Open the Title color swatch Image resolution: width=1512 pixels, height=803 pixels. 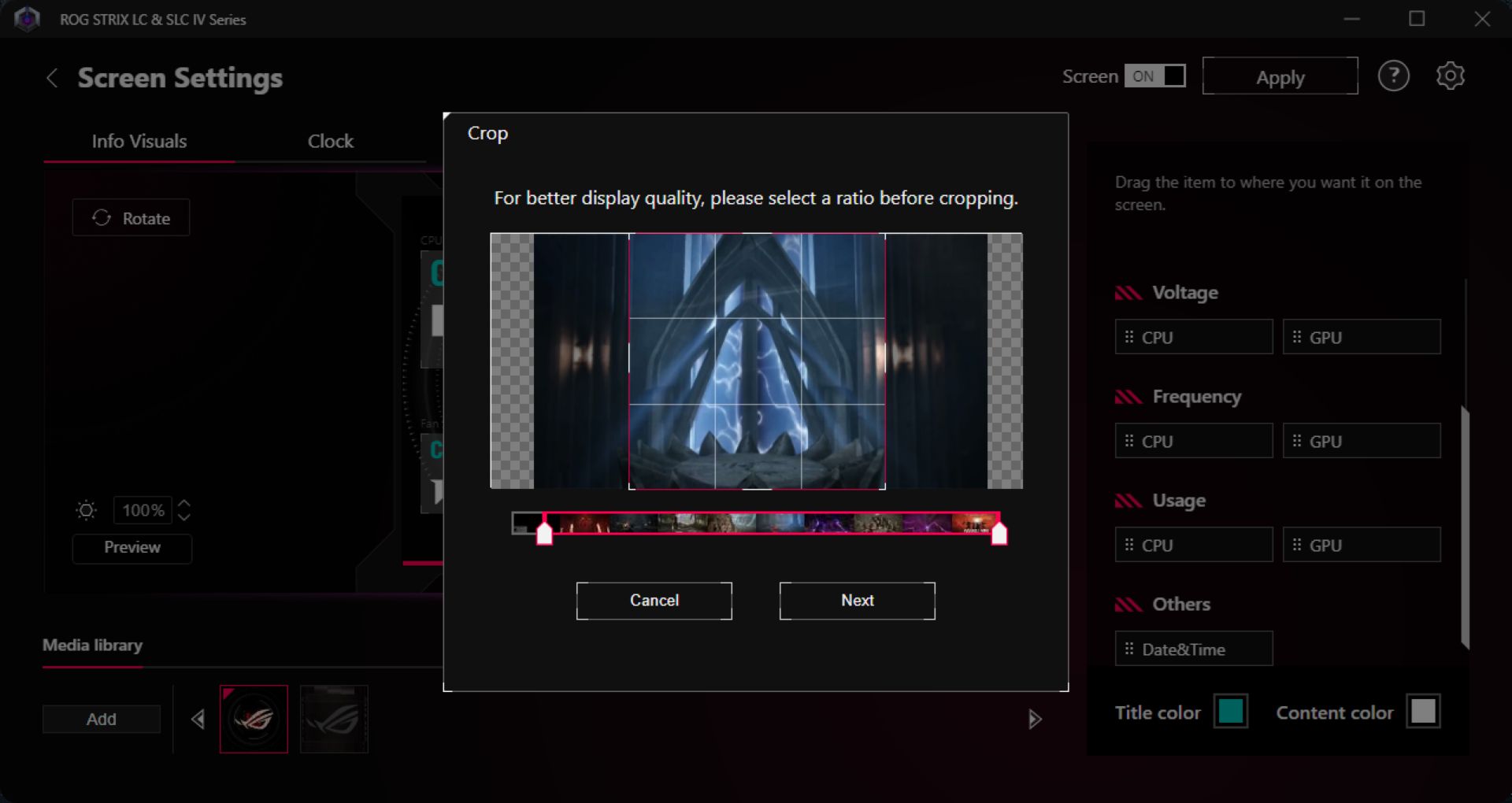click(x=1231, y=712)
